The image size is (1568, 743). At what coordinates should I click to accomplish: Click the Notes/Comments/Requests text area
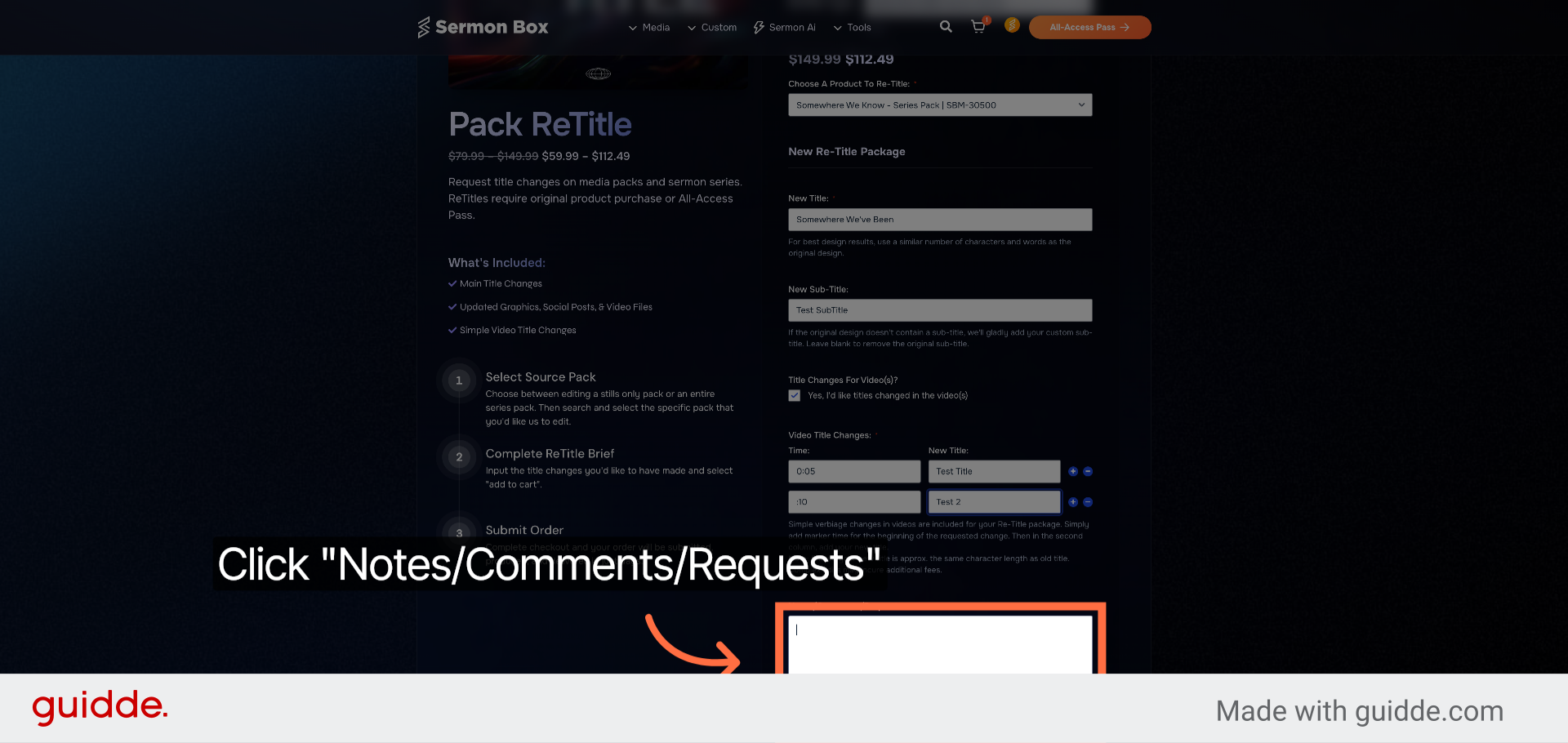click(x=940, y=644)
